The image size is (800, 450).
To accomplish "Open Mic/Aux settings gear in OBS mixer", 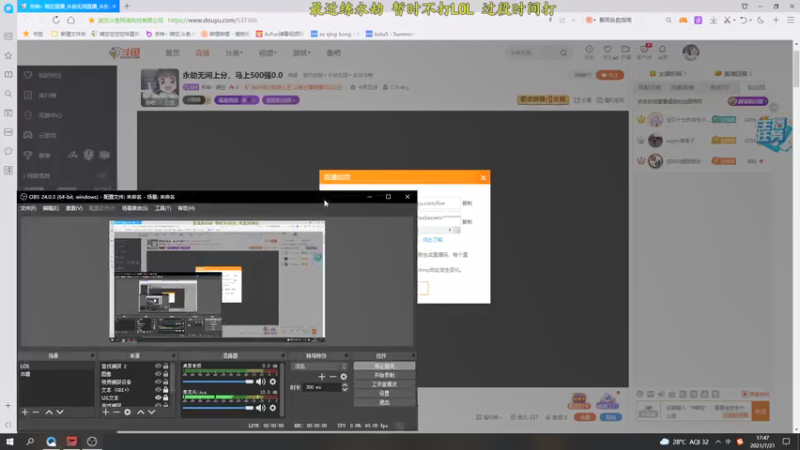I will [x=273, y=408].
